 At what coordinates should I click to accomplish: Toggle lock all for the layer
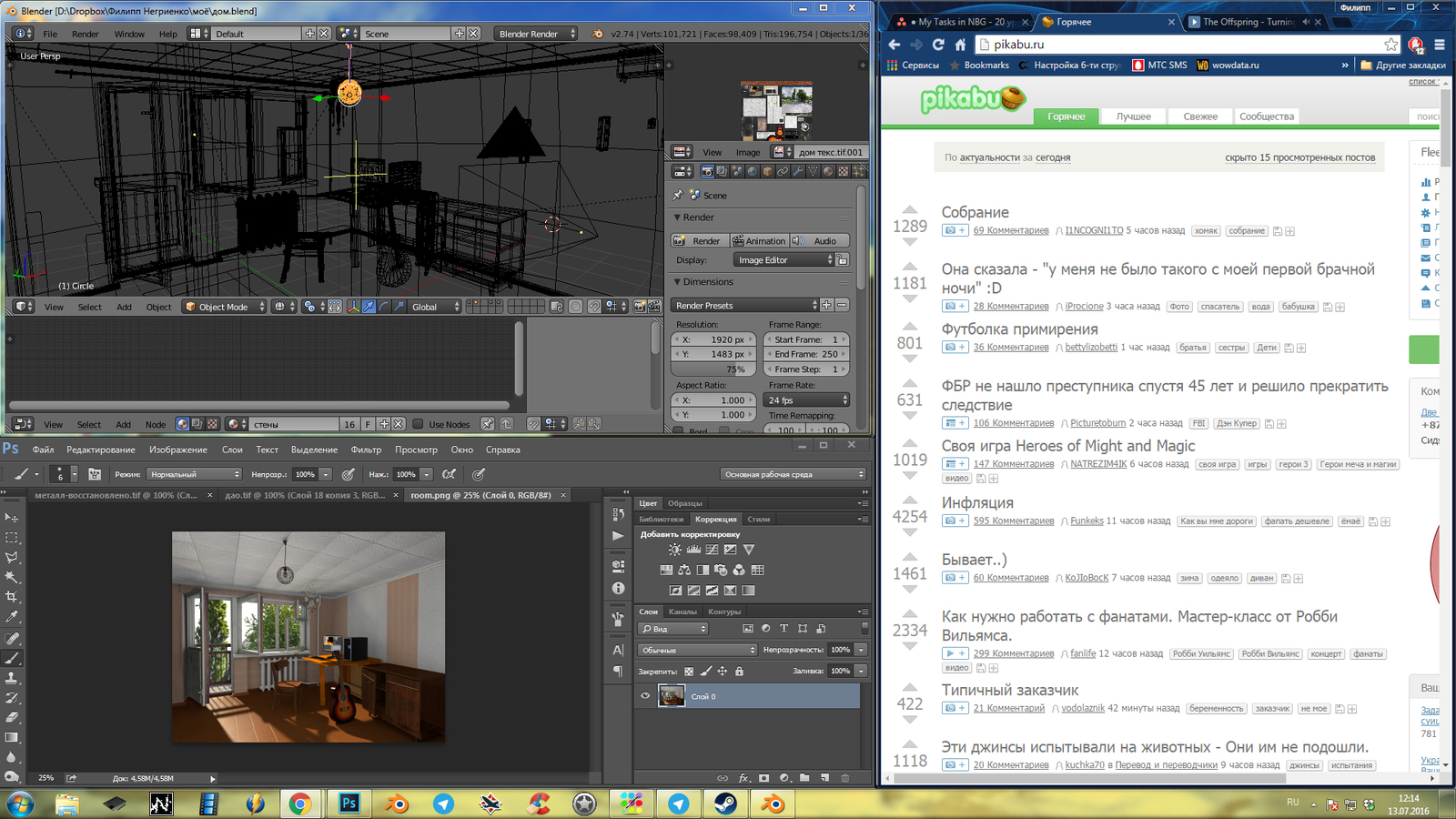[739, 672]
